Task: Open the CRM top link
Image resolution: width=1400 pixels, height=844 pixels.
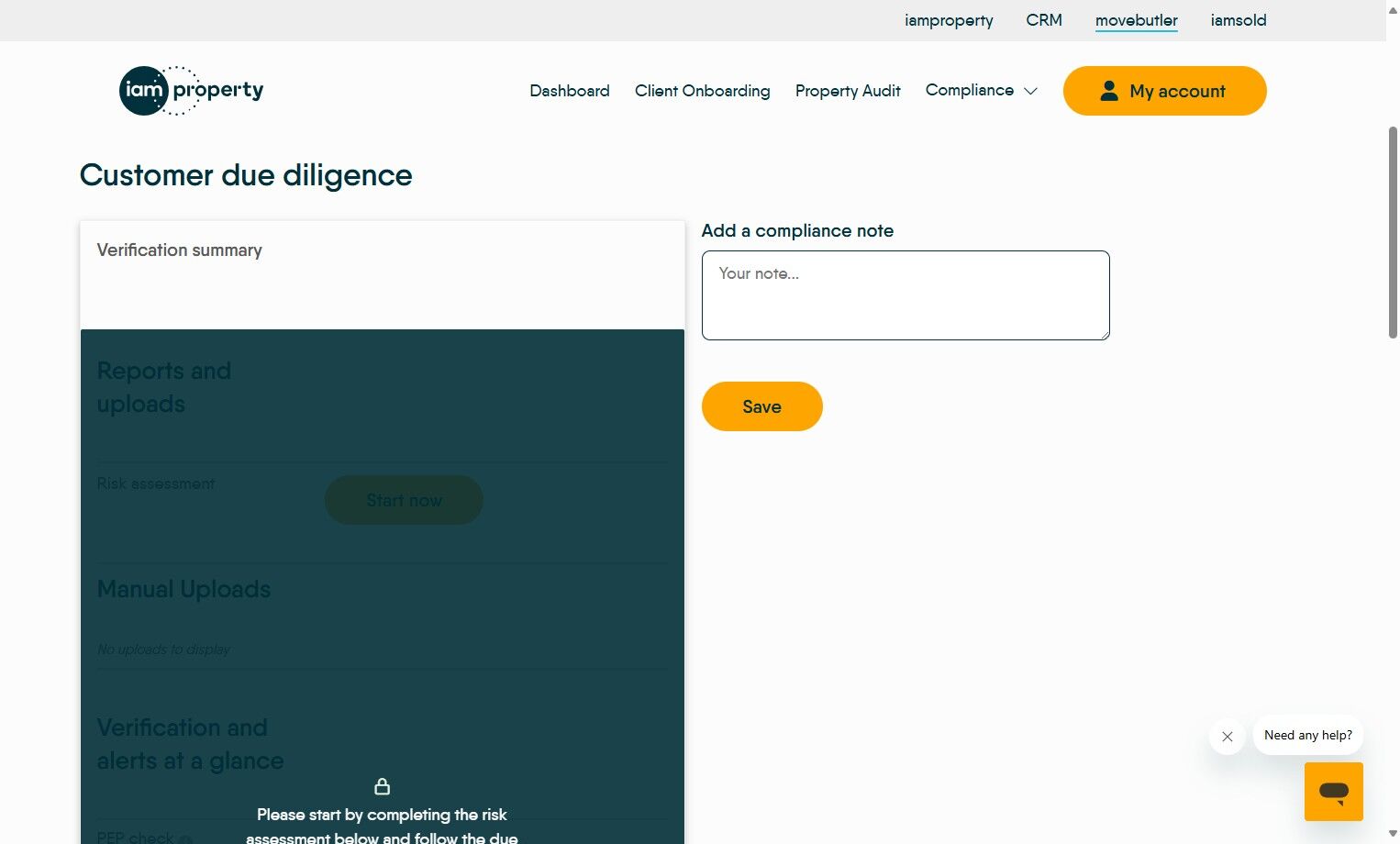Action: (x=1044, y=20)
